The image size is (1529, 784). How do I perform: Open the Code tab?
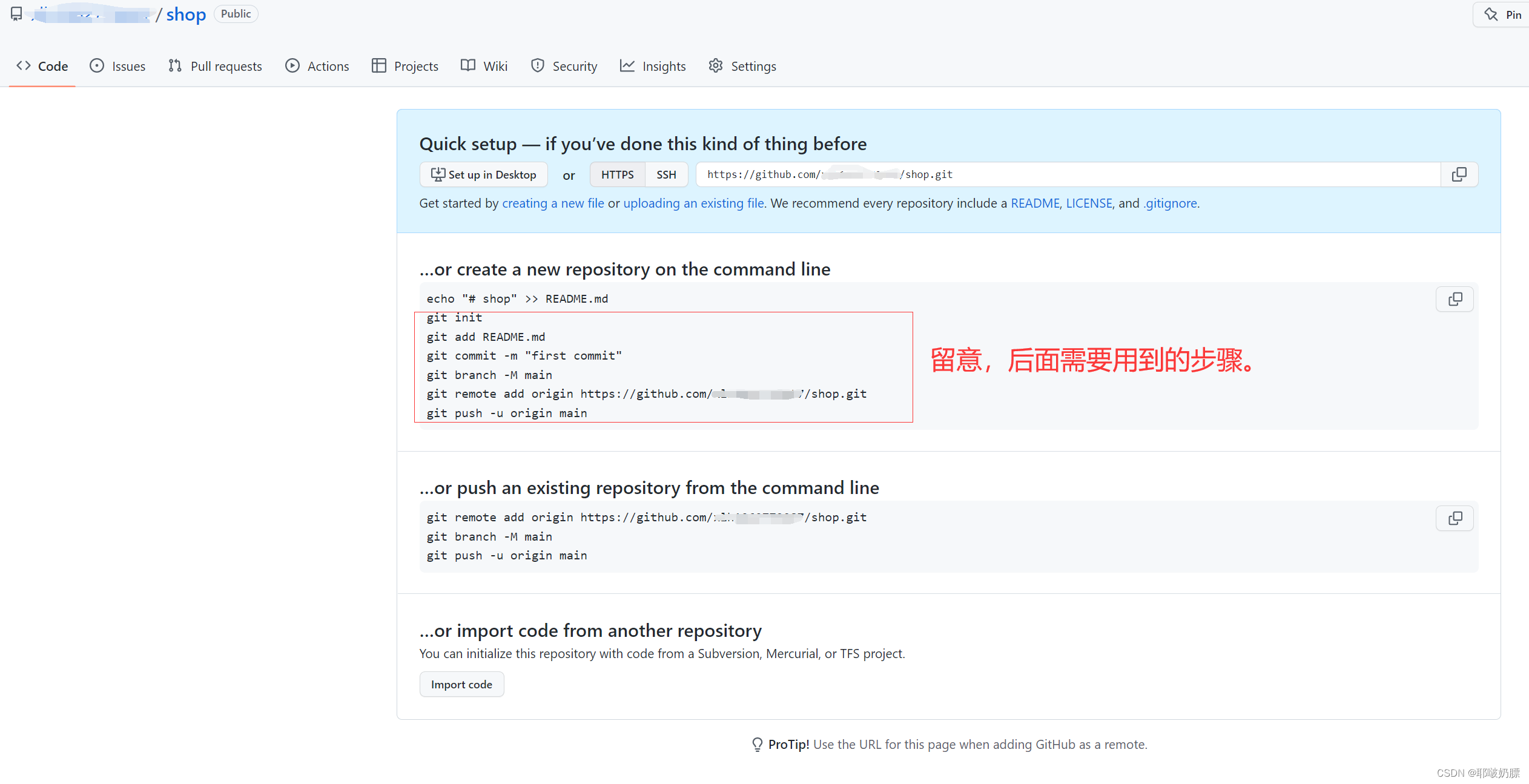pos(42,66)
